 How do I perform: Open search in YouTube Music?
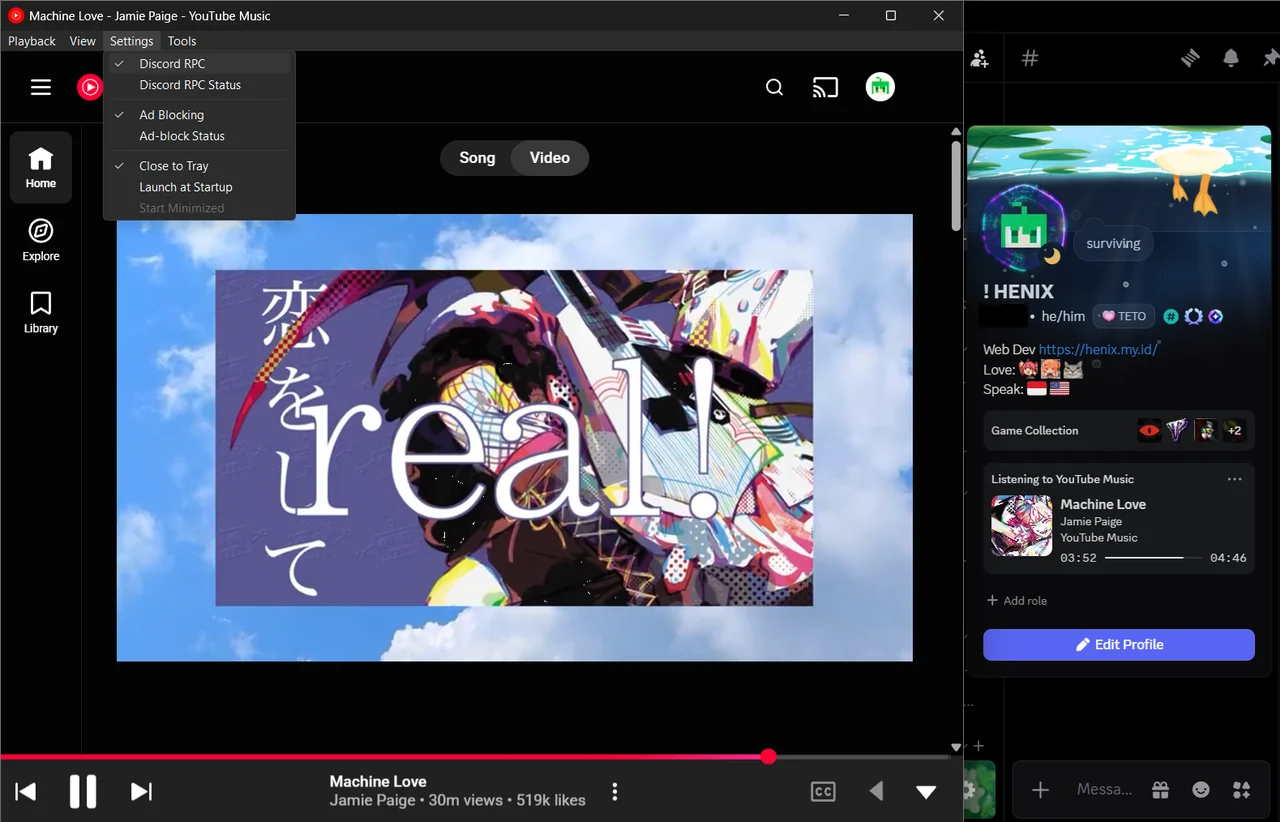774,87
